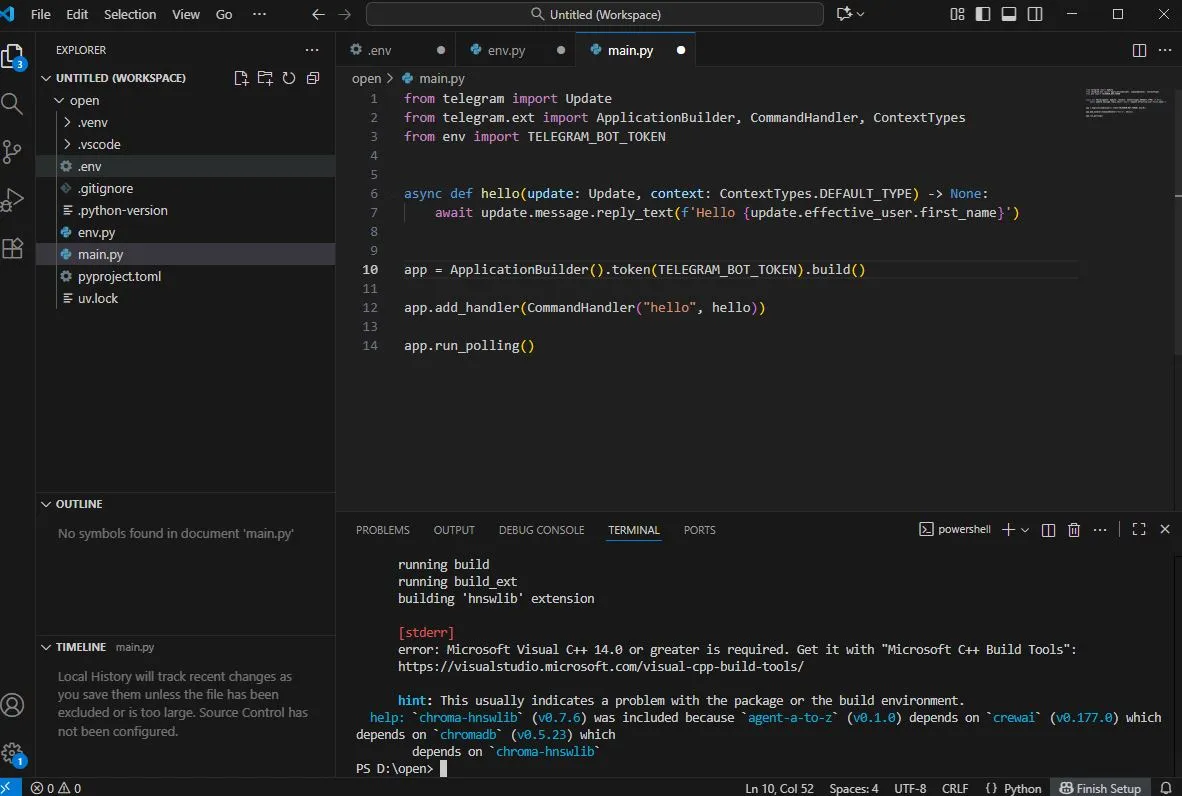Switch to the env.py editor tab
The image size is (1182, 796).
click(x=506, y=50)
